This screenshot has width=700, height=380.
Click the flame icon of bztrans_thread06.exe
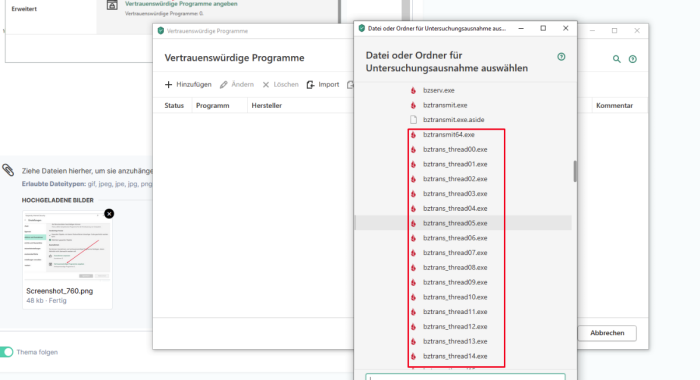click(x=413, y=238)
